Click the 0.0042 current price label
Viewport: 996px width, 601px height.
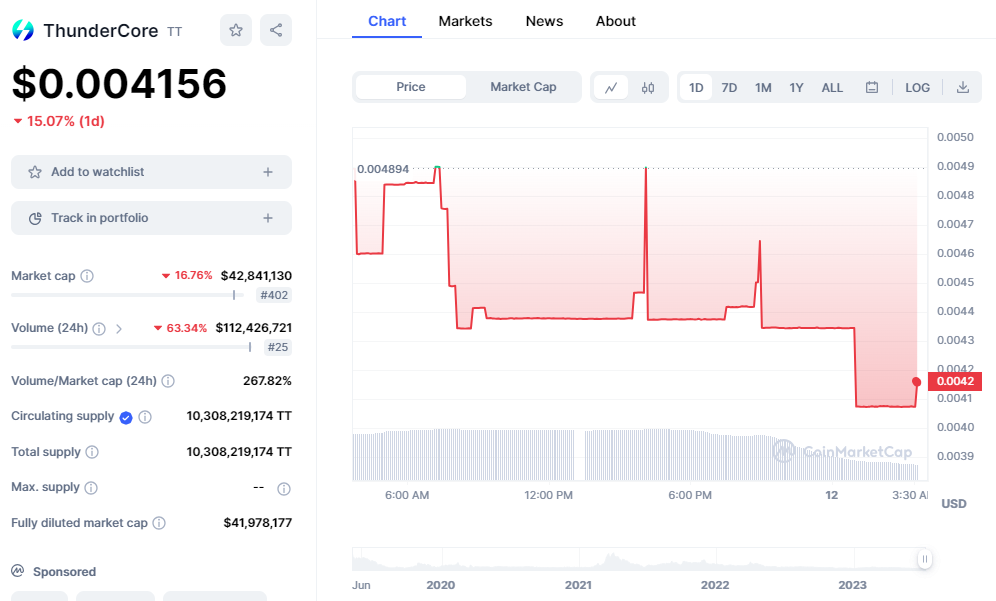tap(955, 381)
